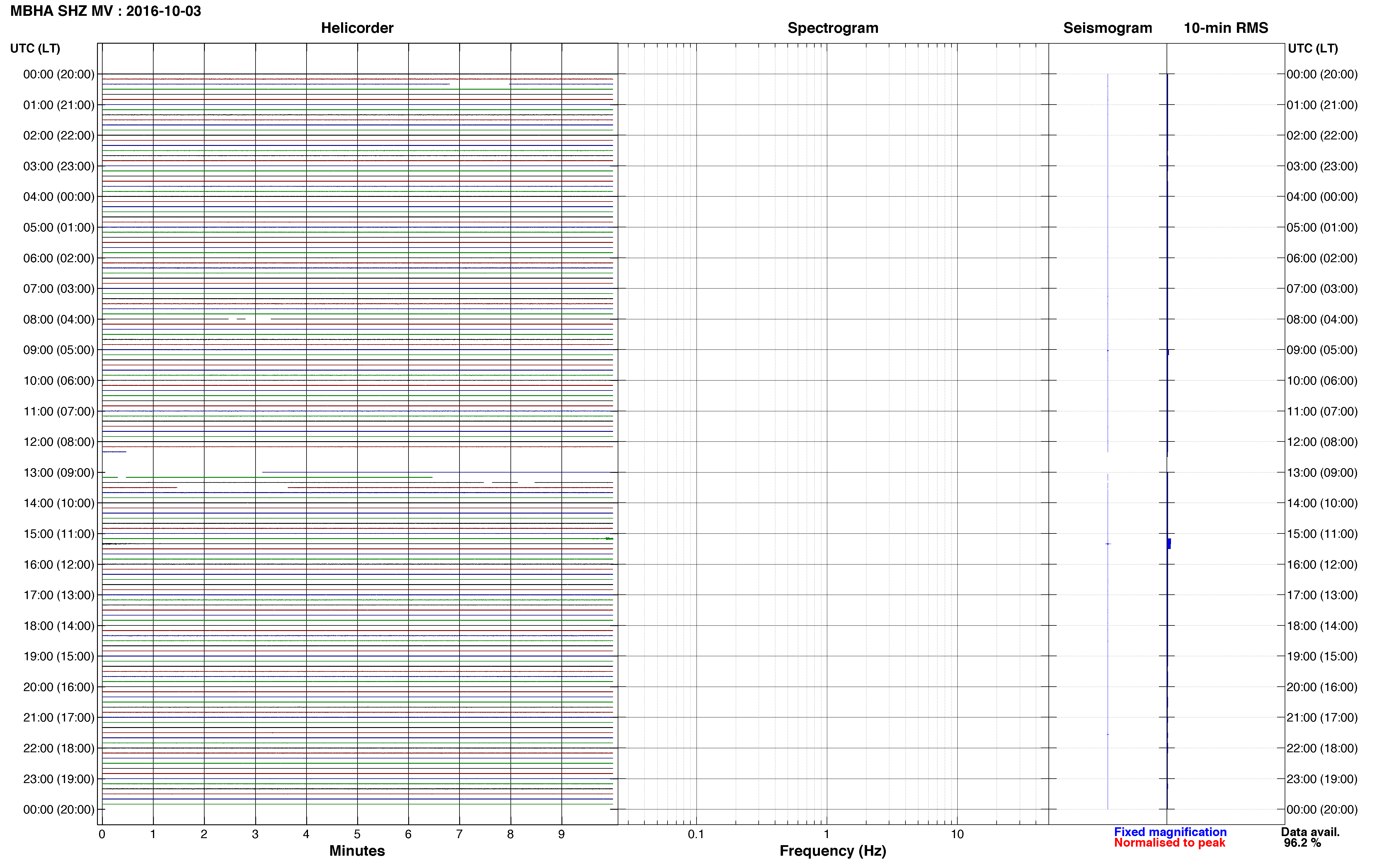The image size is (1389, 868).
Task: Click the Minutes axis title
Action: coord(357,851)
